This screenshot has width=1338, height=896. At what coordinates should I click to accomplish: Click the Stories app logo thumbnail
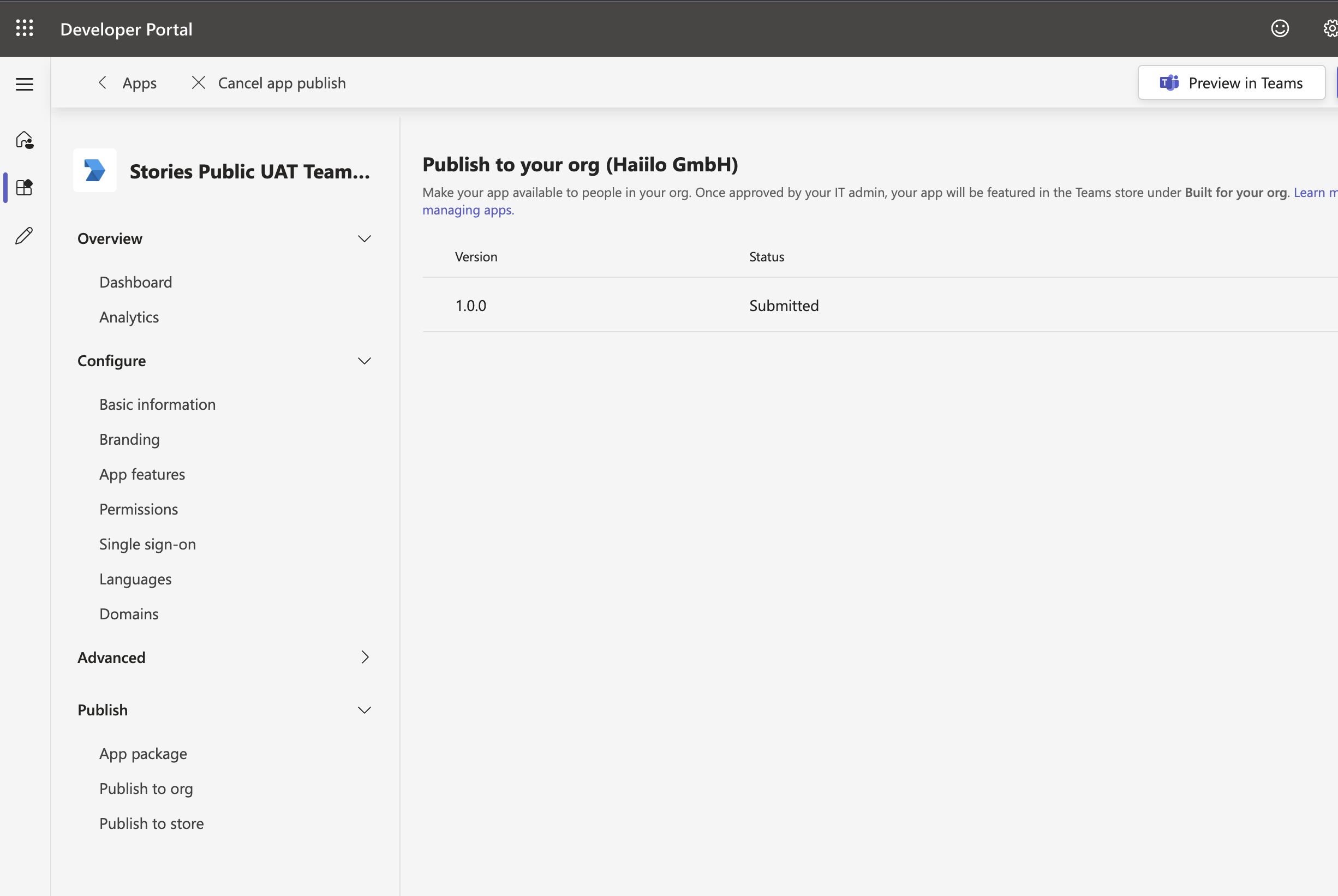(95, 170)
